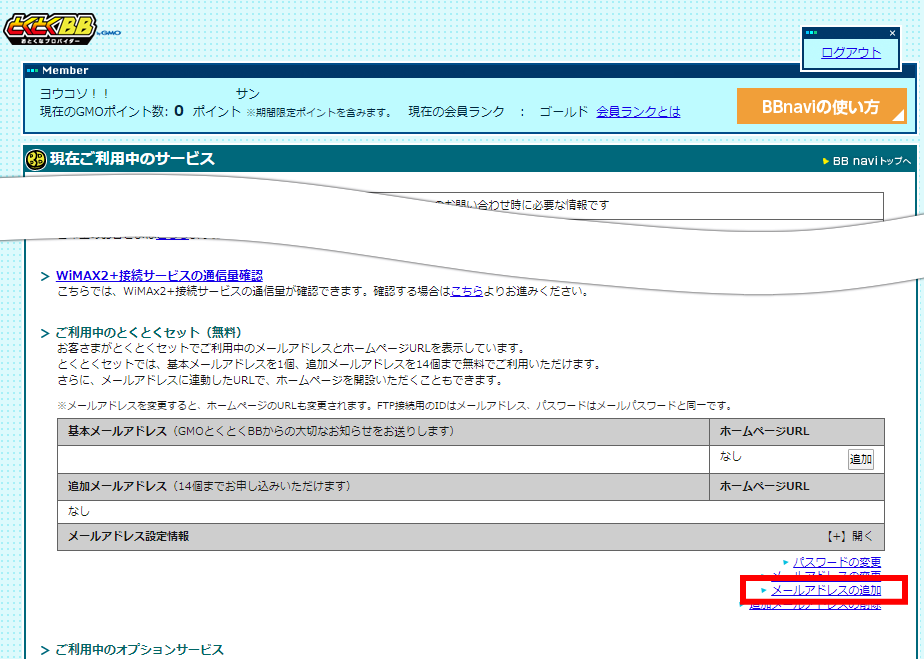The image size is (924, 659).
Task: Click the triangle bullet beside メールアドレスの追加
Action: 763,590
